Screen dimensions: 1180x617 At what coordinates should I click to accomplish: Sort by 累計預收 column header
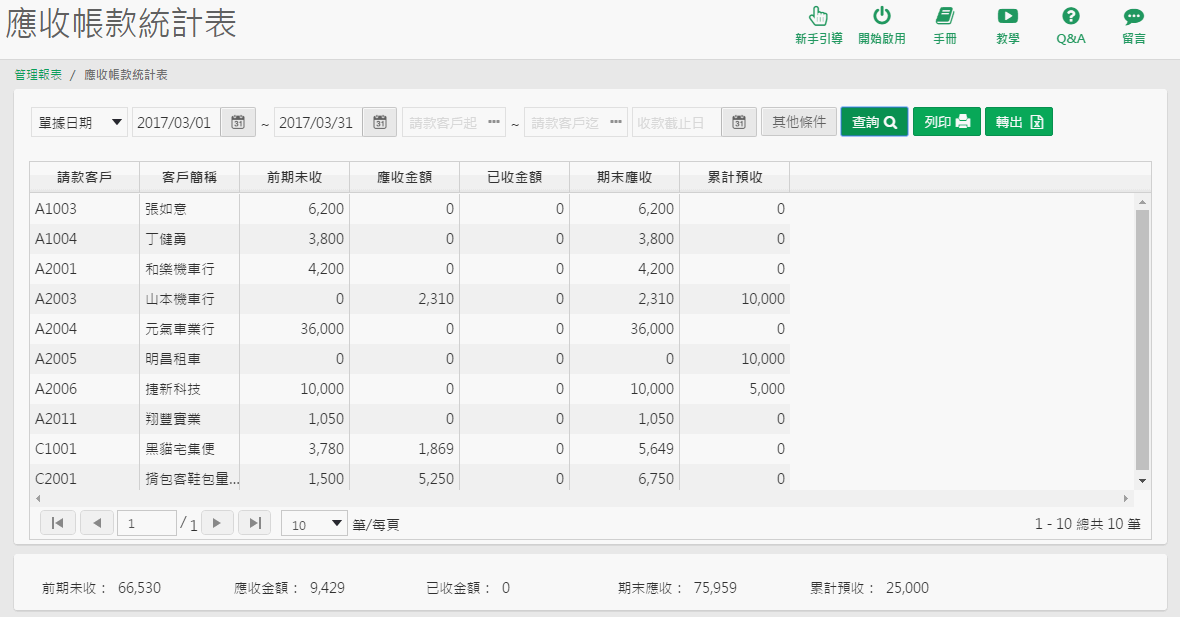(734, 177)
